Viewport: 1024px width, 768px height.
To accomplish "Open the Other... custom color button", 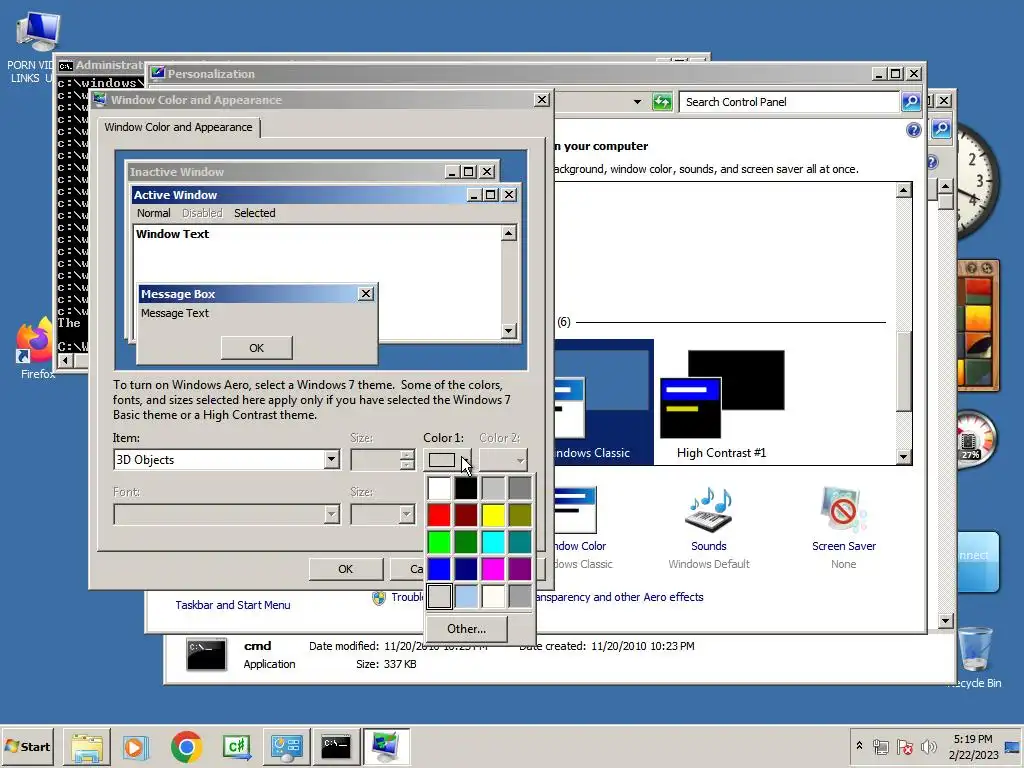I will (x=466, y=629).
